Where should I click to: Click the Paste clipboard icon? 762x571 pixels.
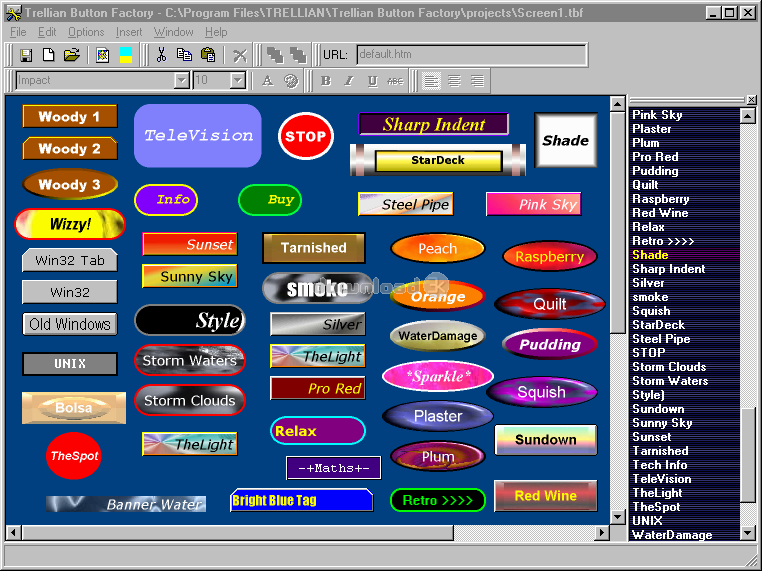207,55
